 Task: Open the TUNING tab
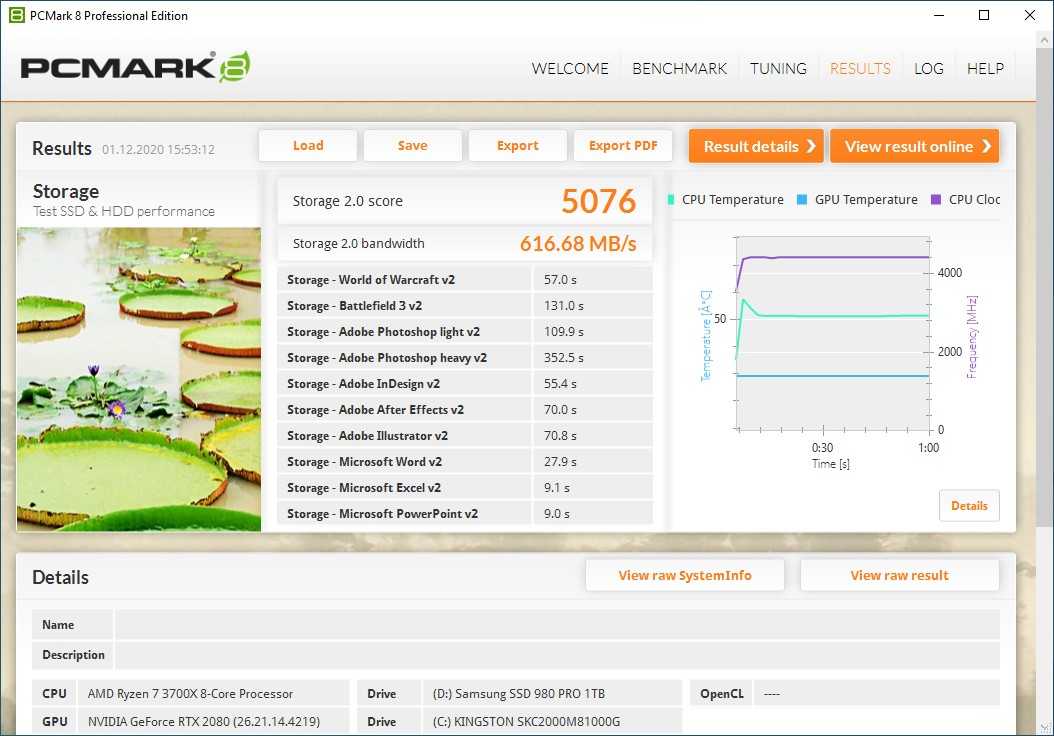click(x=778, y=69)
